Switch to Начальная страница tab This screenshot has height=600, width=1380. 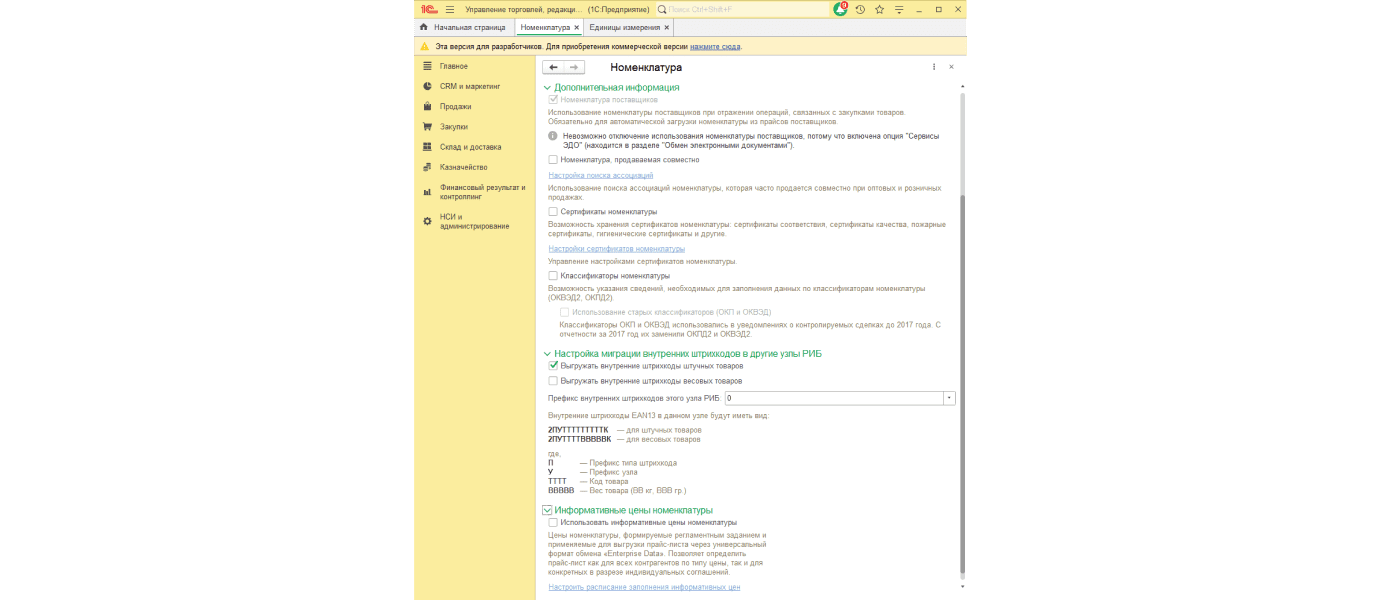[463, 27]
